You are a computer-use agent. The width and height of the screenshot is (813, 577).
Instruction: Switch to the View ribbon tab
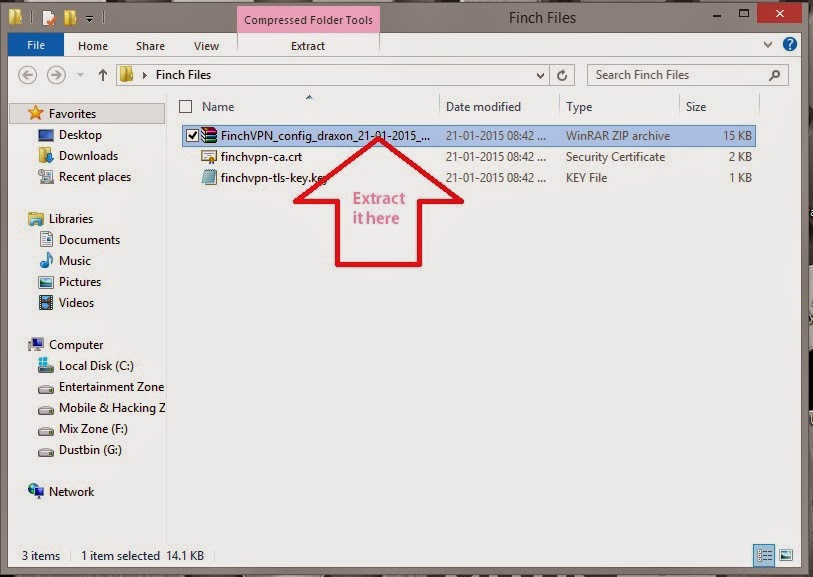(x=206, y=46)
